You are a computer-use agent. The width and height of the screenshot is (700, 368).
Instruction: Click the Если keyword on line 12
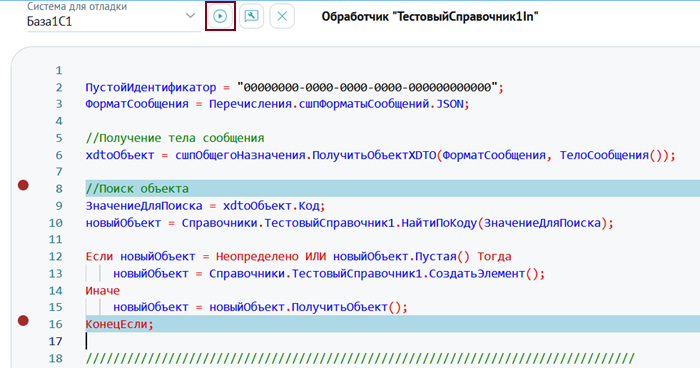coord(99,256)
